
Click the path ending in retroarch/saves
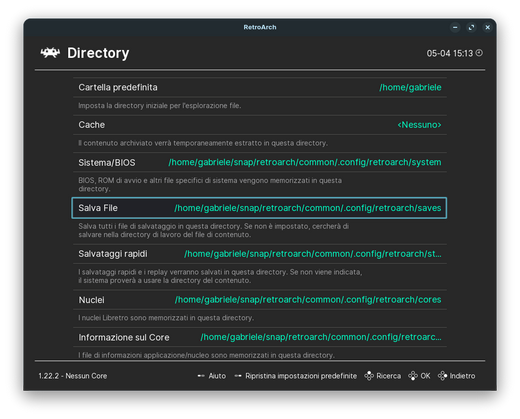point(308,208)
